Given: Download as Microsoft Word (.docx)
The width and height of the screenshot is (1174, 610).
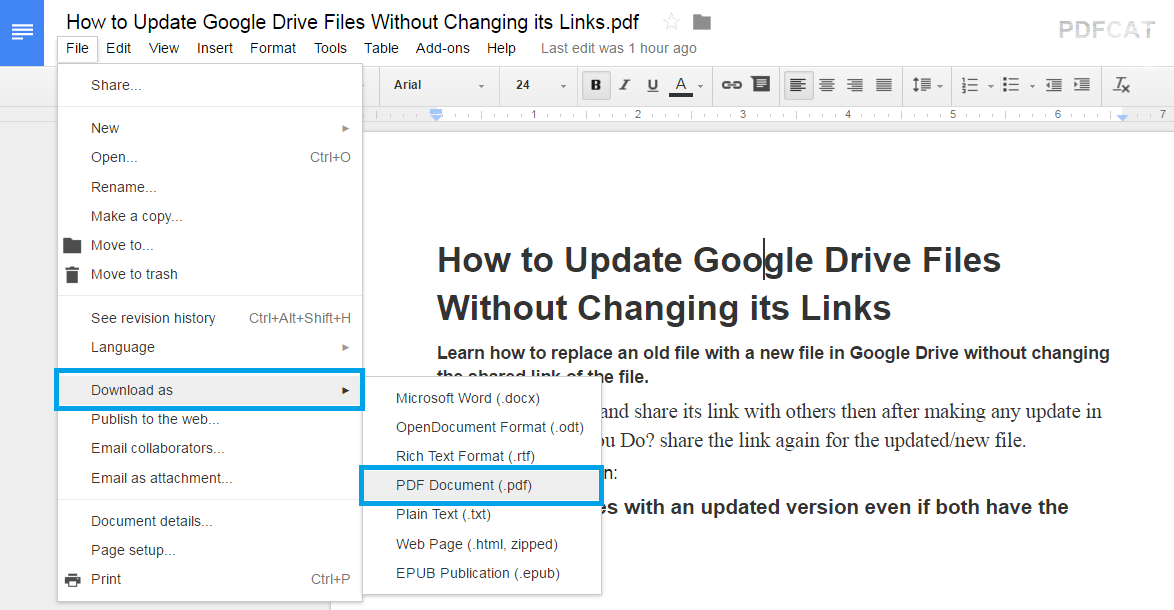Looking at the screenshot, I should click(x=482, y=398).
